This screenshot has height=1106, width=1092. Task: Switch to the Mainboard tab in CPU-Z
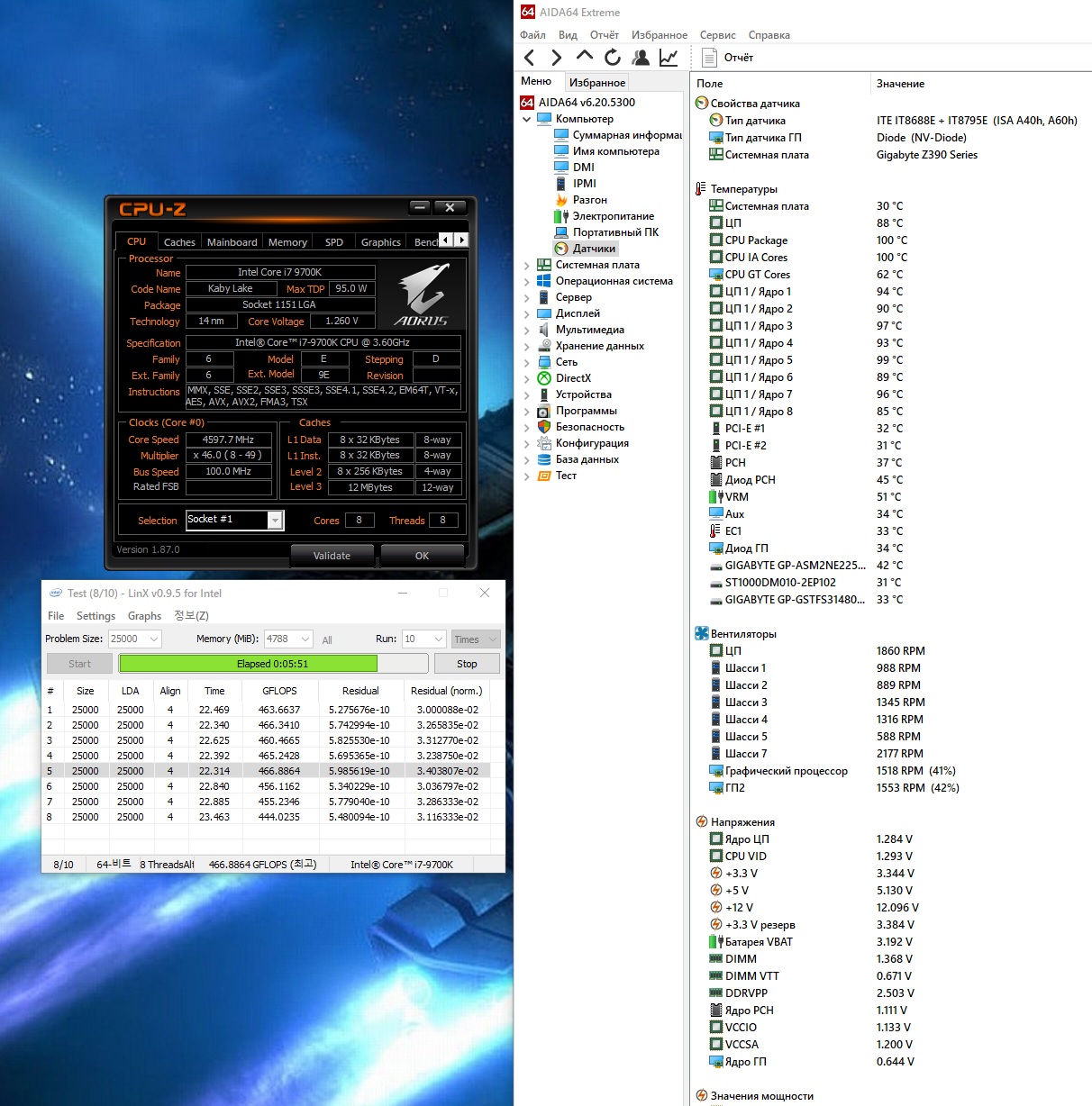(232, 242)
